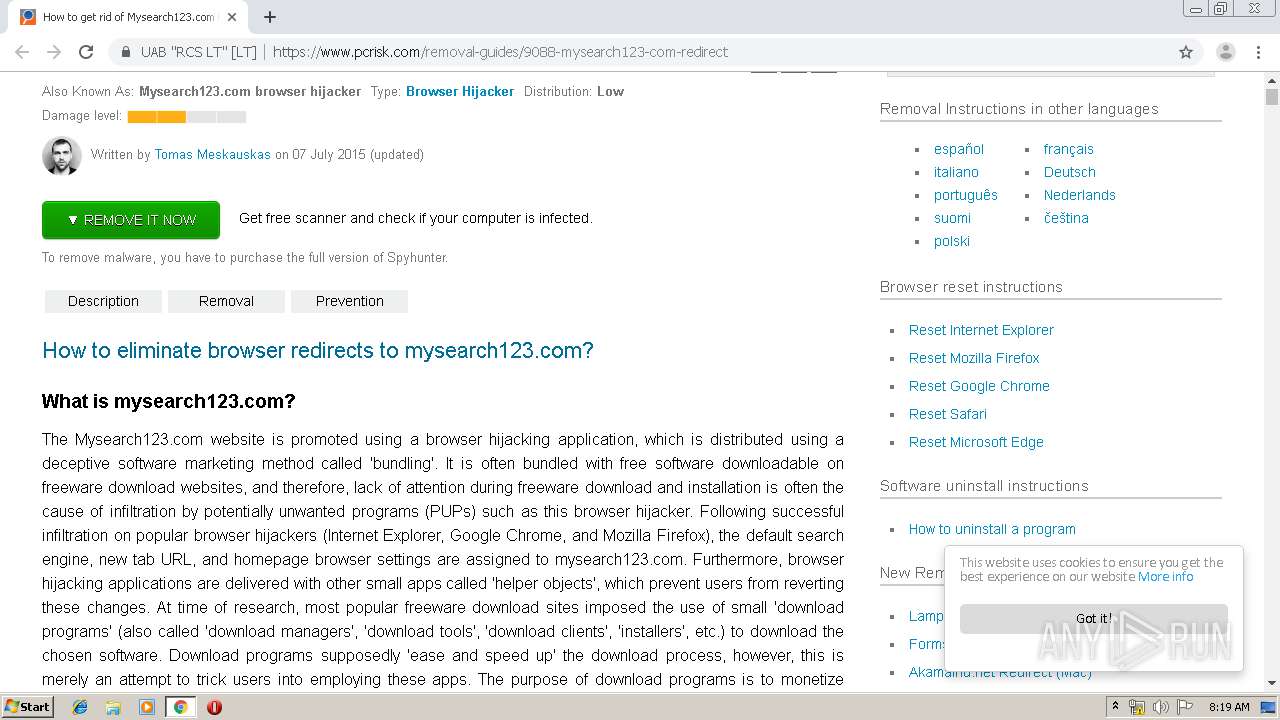Open the cookie More info link
The width and height of the screenshot is (1280, 720).
[1165, 576]
